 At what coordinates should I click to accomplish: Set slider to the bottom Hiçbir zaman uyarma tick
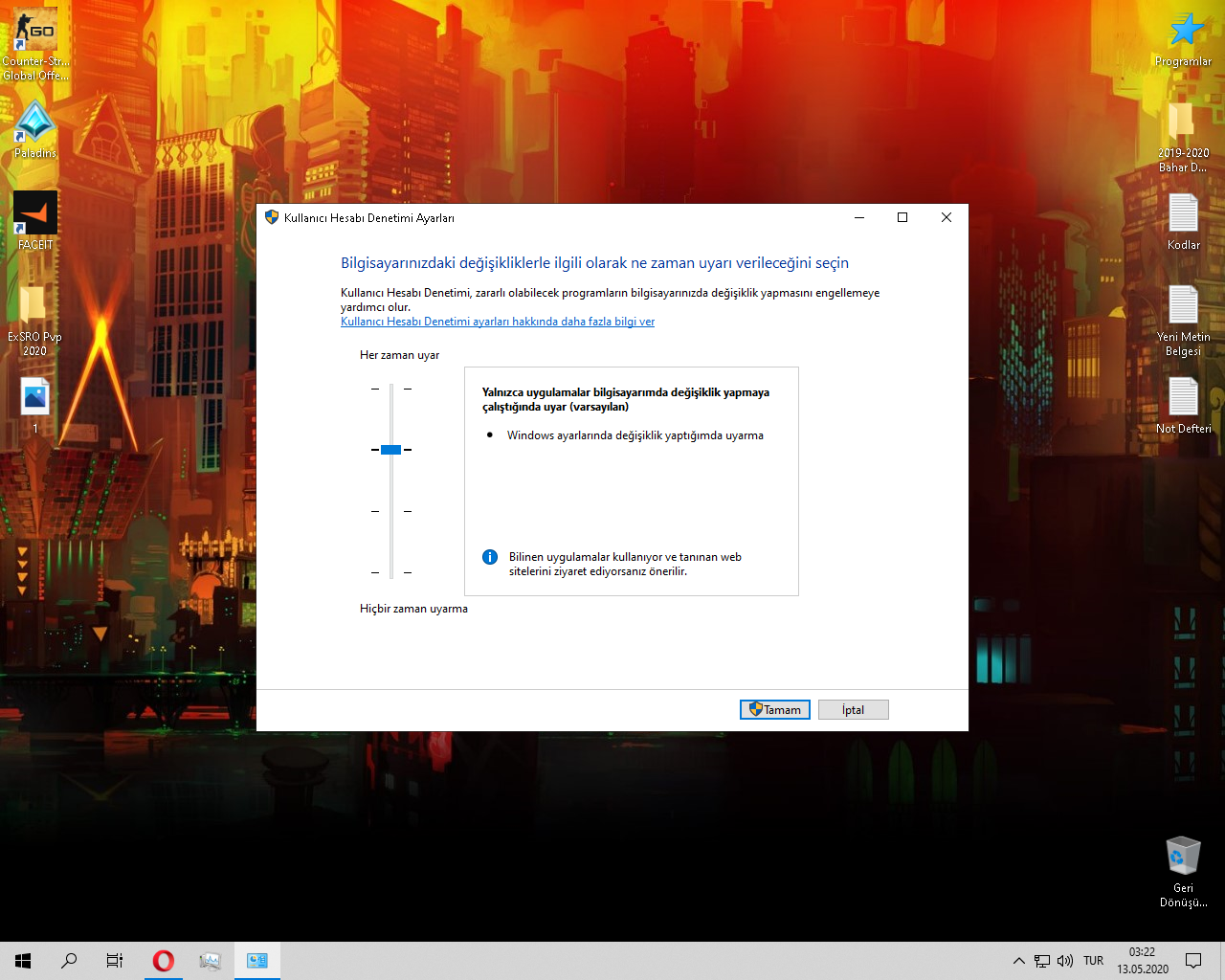[x=390, y=572]
